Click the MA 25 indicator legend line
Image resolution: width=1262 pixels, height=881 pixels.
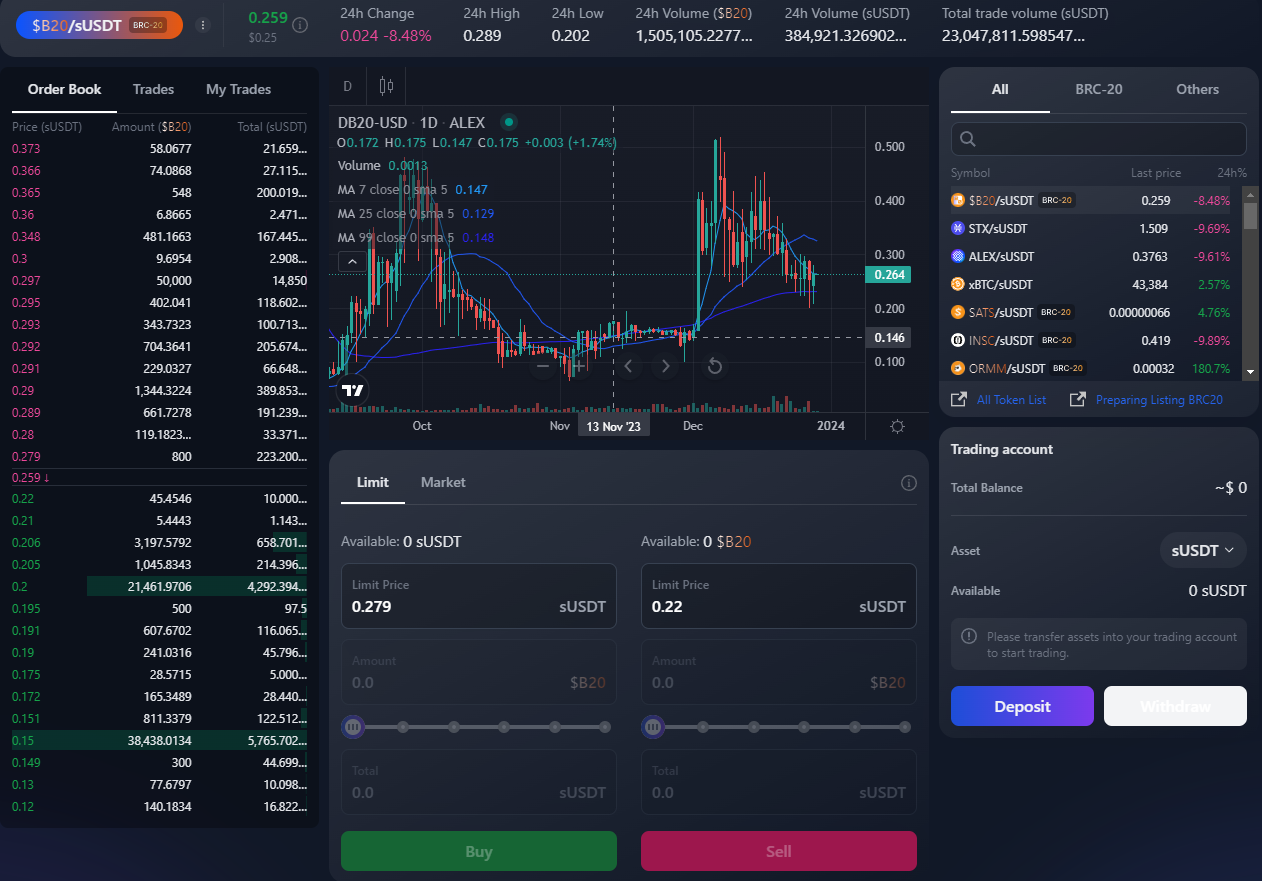(x=415, y=213)
